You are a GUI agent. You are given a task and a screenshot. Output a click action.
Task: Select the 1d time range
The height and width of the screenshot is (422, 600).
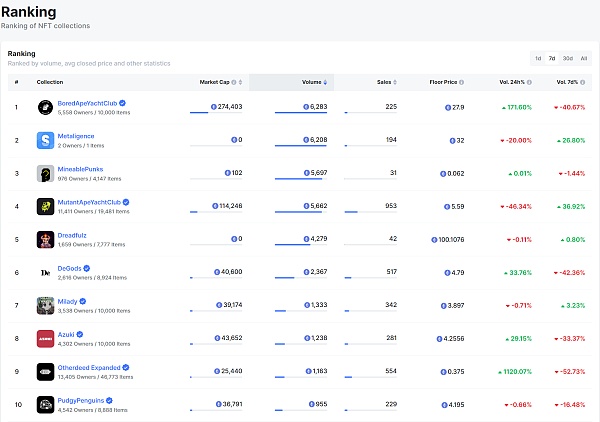tap(538, 58)
